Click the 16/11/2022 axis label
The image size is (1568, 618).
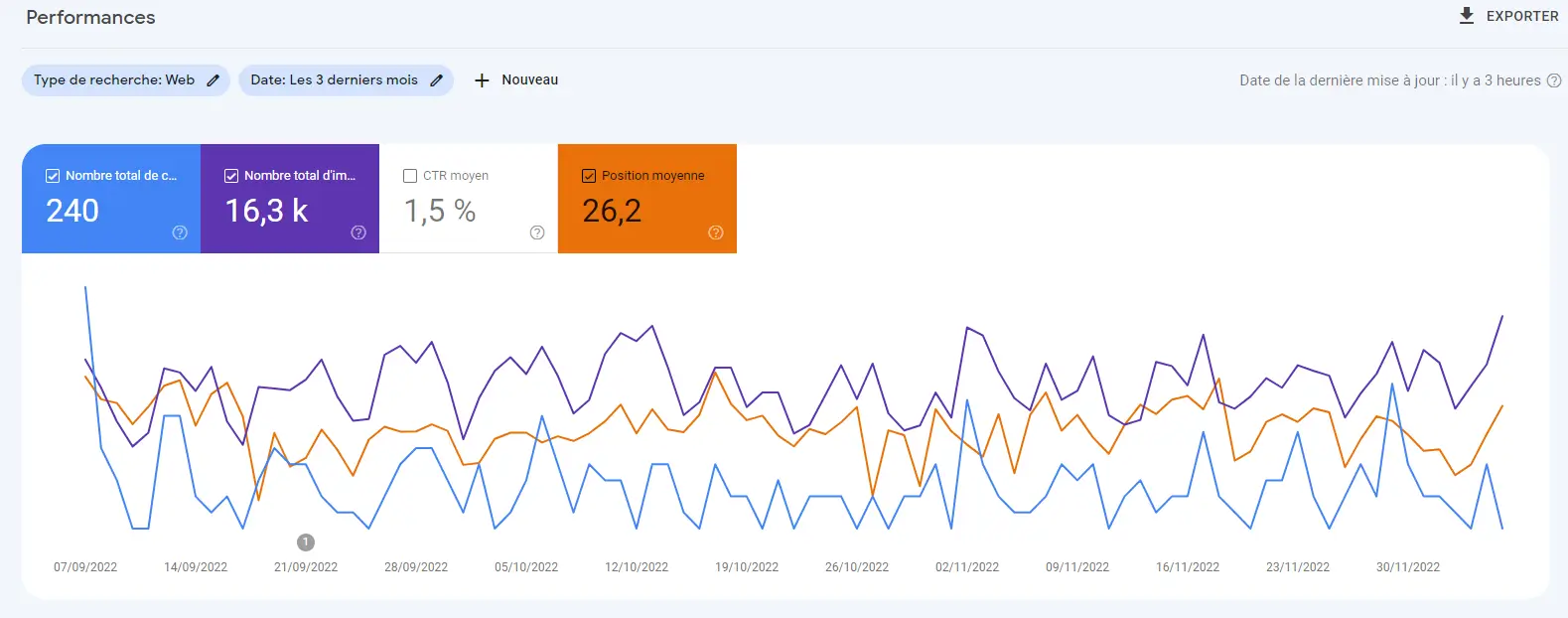tap(1188, 567)
